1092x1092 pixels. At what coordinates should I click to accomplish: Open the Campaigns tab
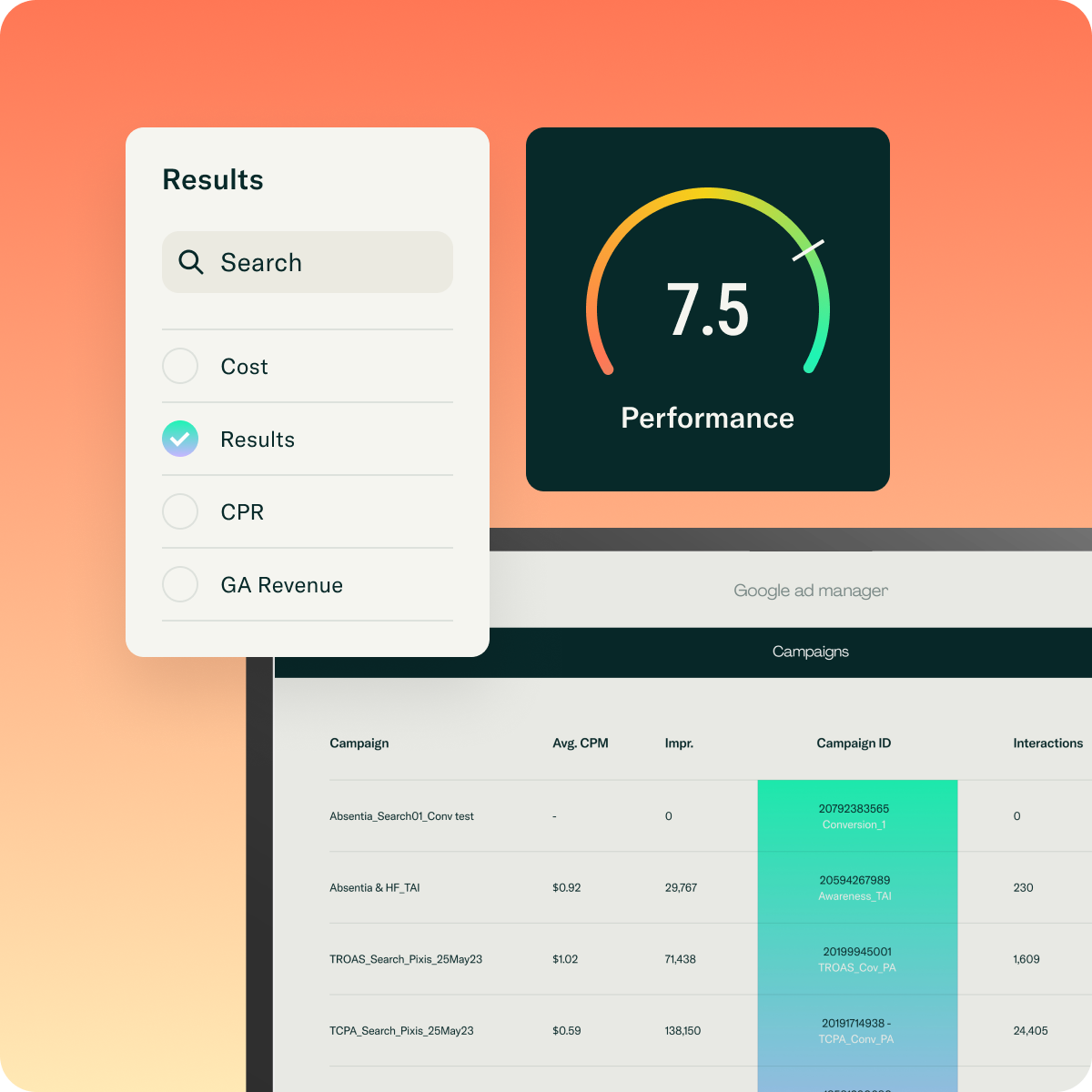click(x=810, y=652)
